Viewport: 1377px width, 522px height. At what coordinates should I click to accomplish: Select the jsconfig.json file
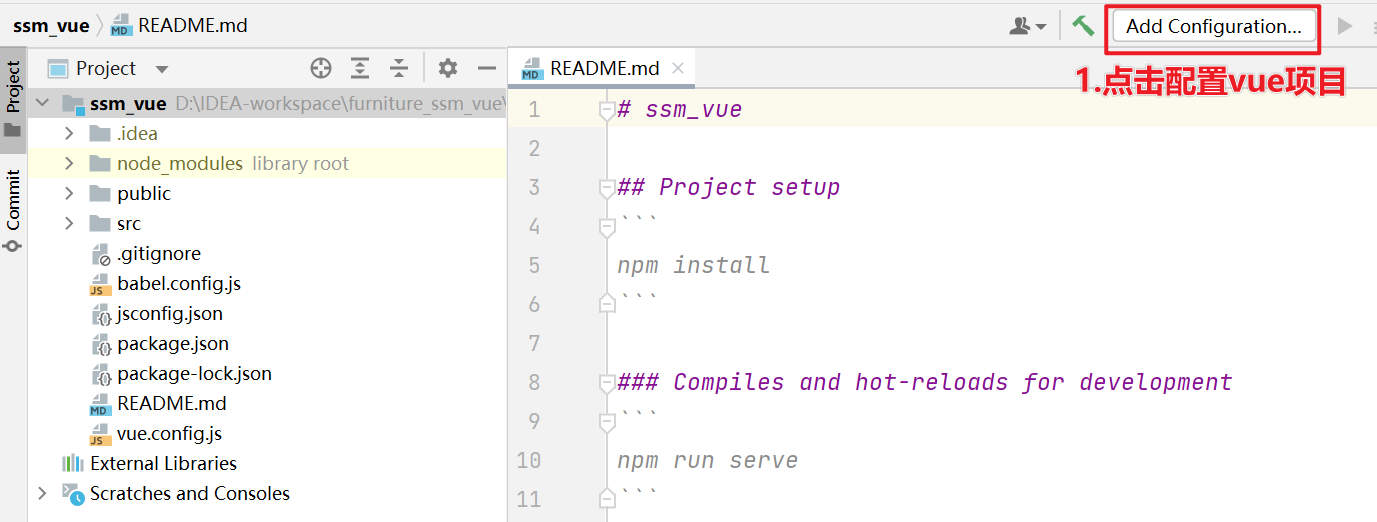[170, 313]
